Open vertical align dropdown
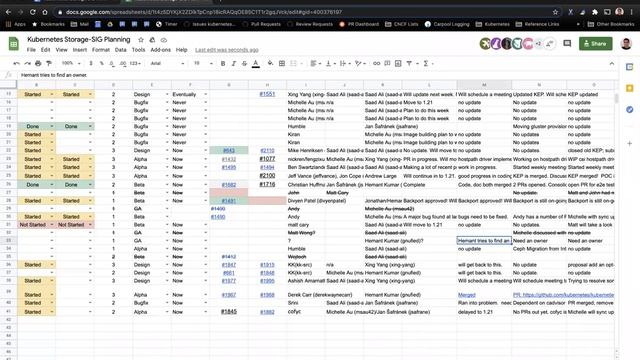 point(330,63)
